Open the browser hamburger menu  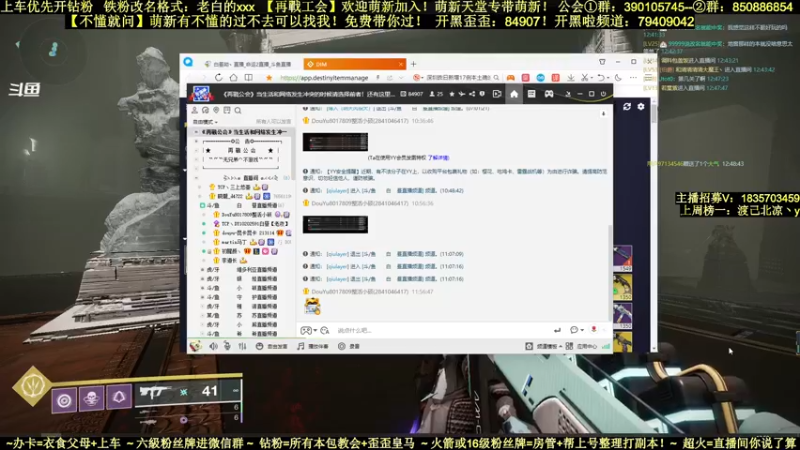(x=648, y=78)
